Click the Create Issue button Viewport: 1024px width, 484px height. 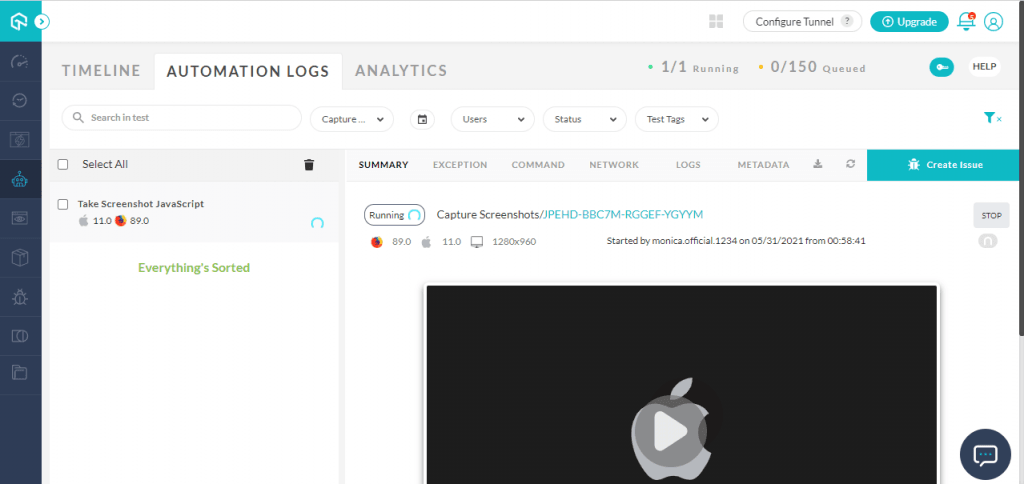(x=945, y=165)
